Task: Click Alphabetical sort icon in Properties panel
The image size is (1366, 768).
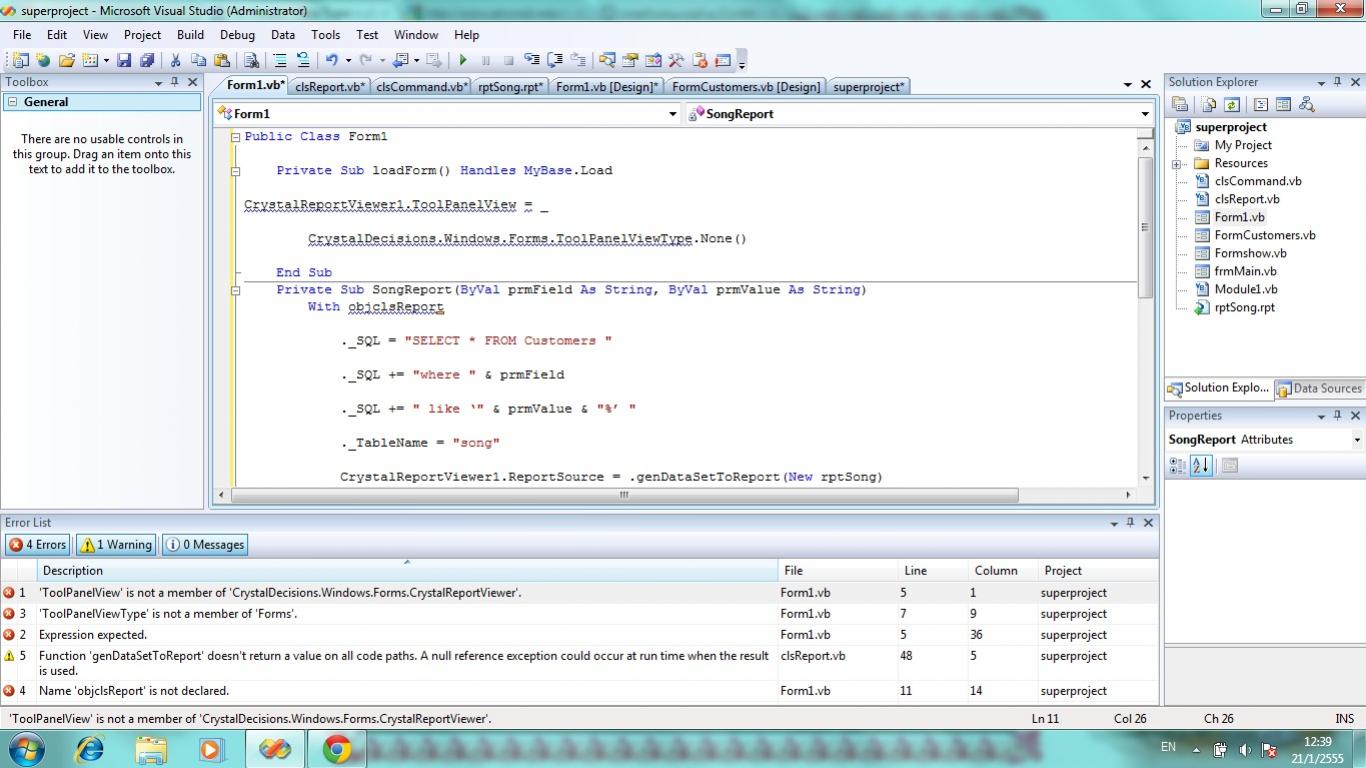Action: [1201, 465]
